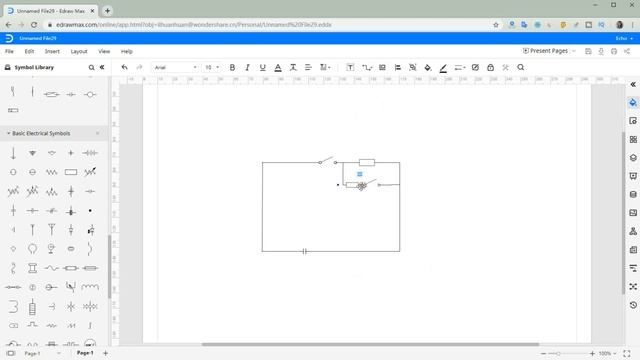Select the fuse symbol

click(x=71, y=268)
